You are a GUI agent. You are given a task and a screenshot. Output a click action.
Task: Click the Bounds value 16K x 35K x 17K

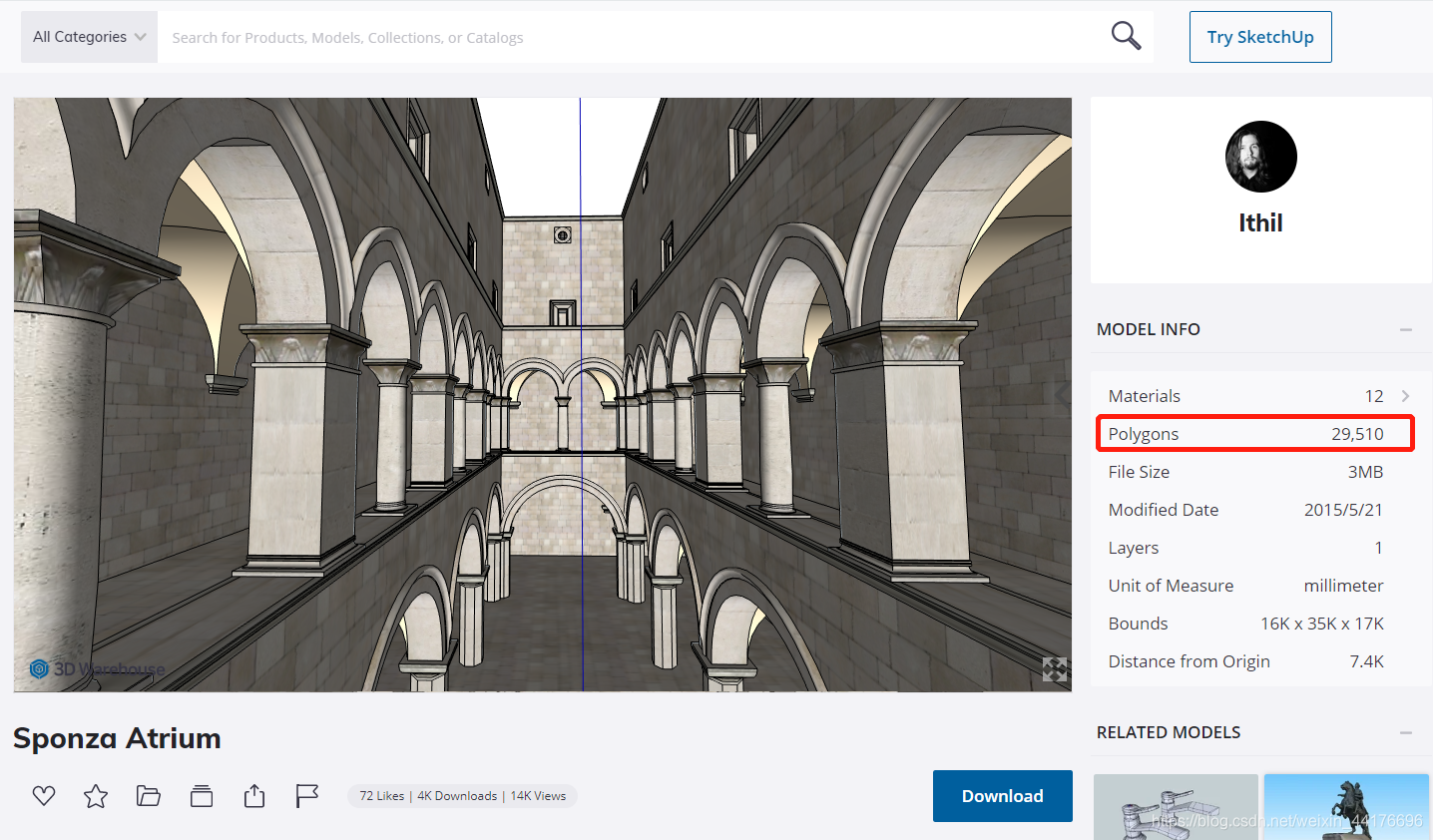pos(1322,624)
